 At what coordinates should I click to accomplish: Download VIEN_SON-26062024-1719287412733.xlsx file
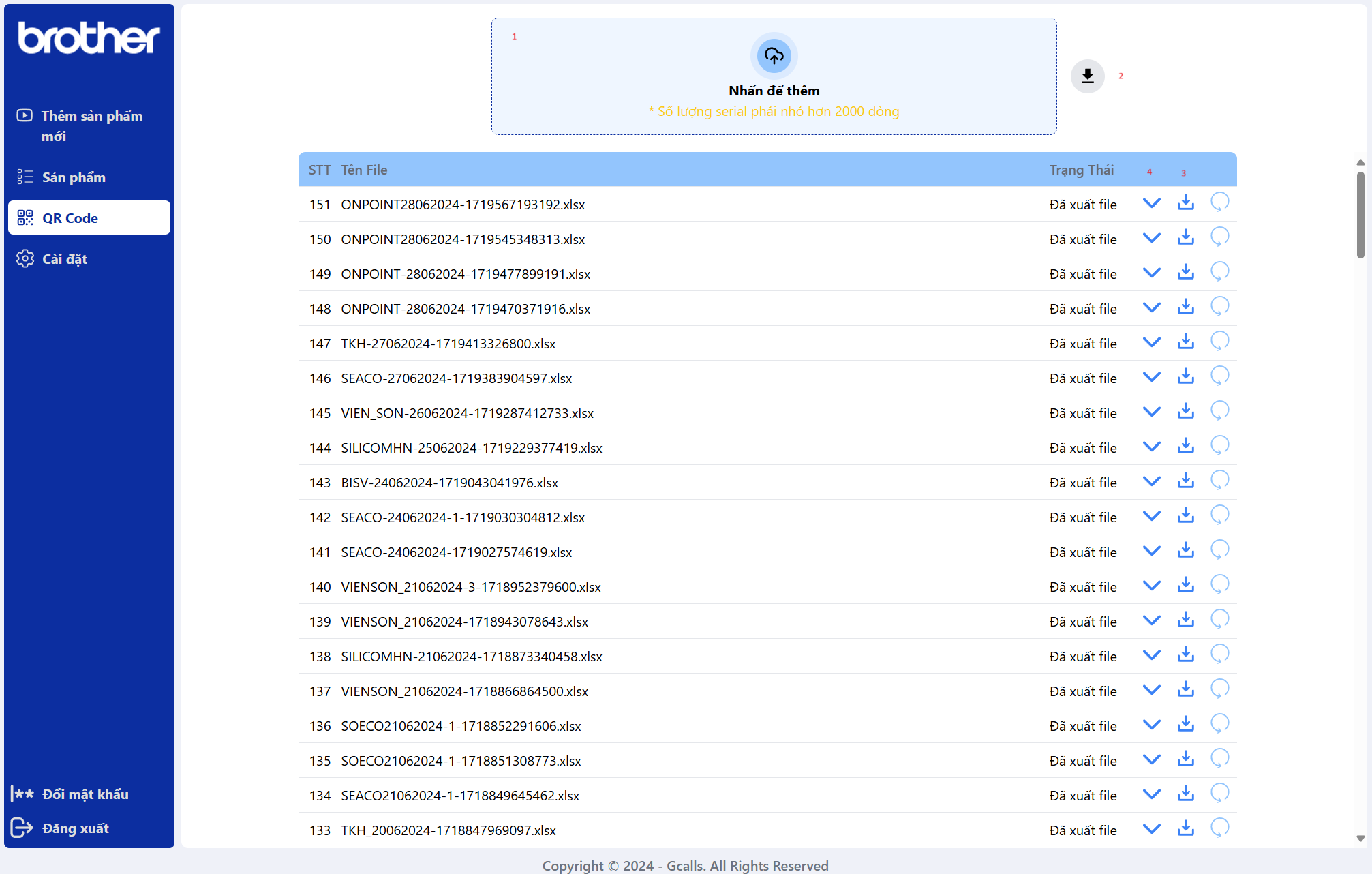[1185, 412]
